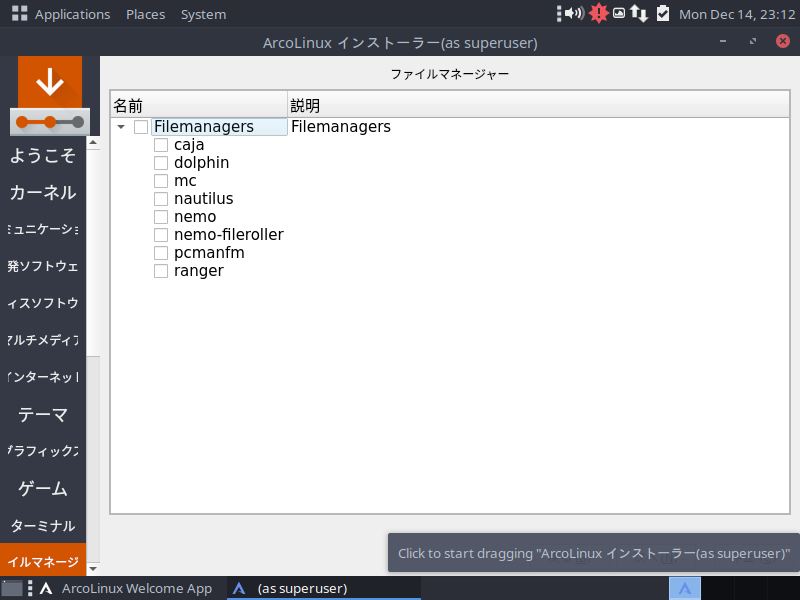Click the 説明 column header
The width and height of the screenshot is (800, 600).
(x=538, y=105)
